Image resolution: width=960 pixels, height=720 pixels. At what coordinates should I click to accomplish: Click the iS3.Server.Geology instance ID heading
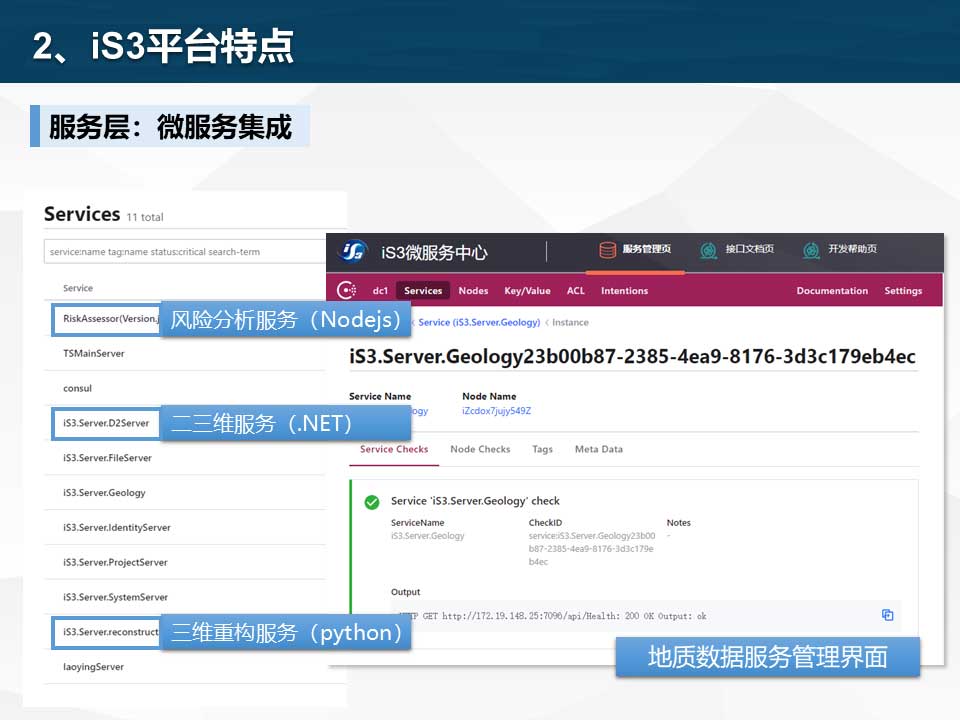coord(632,356)
